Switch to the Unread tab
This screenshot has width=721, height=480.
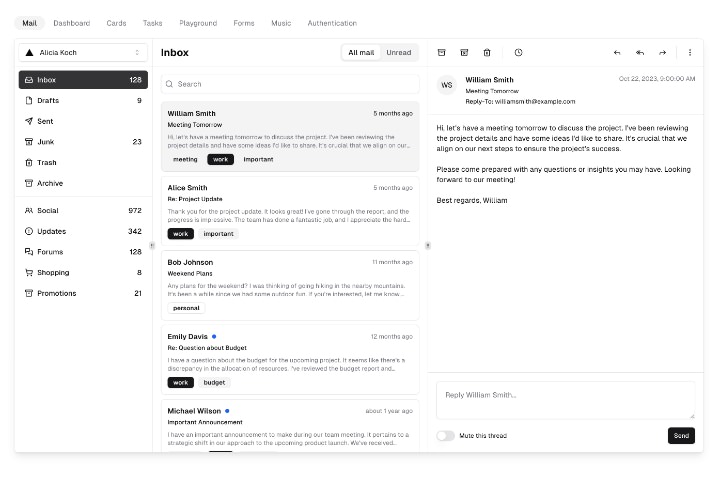pyautogui.click(x=399, y=52)
